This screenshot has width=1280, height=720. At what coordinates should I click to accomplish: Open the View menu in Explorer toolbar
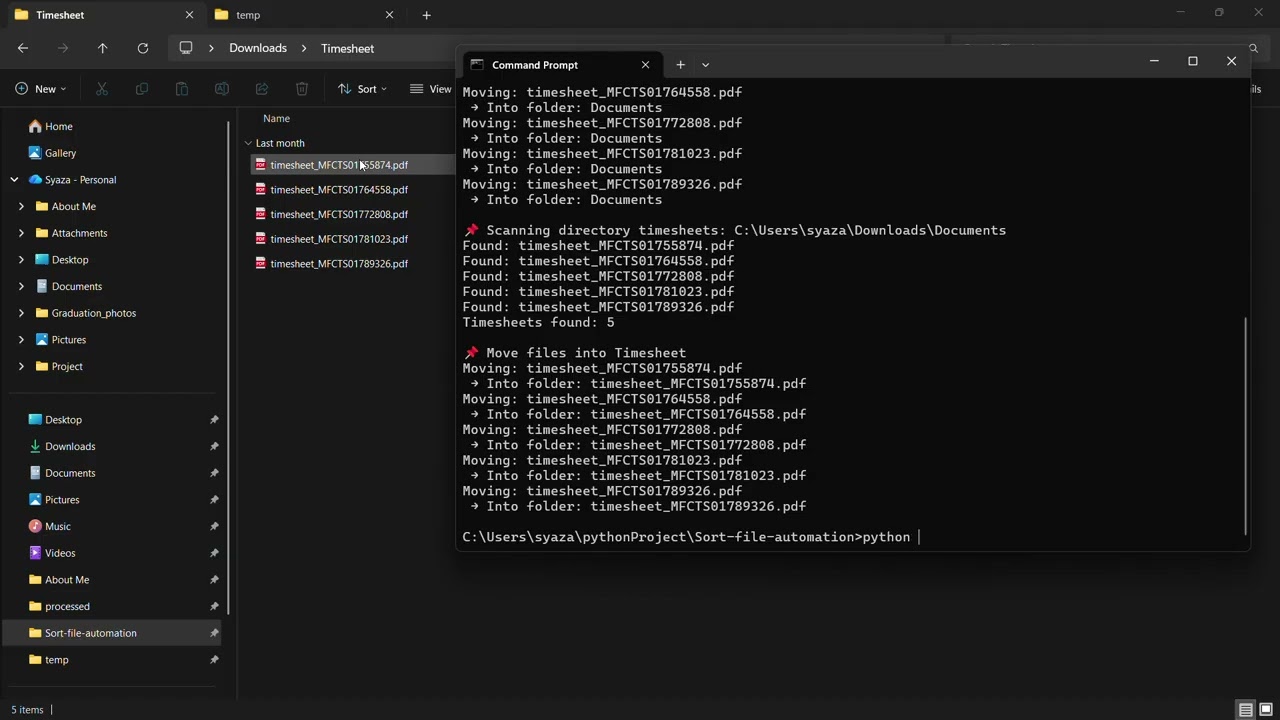pos(432,89)
